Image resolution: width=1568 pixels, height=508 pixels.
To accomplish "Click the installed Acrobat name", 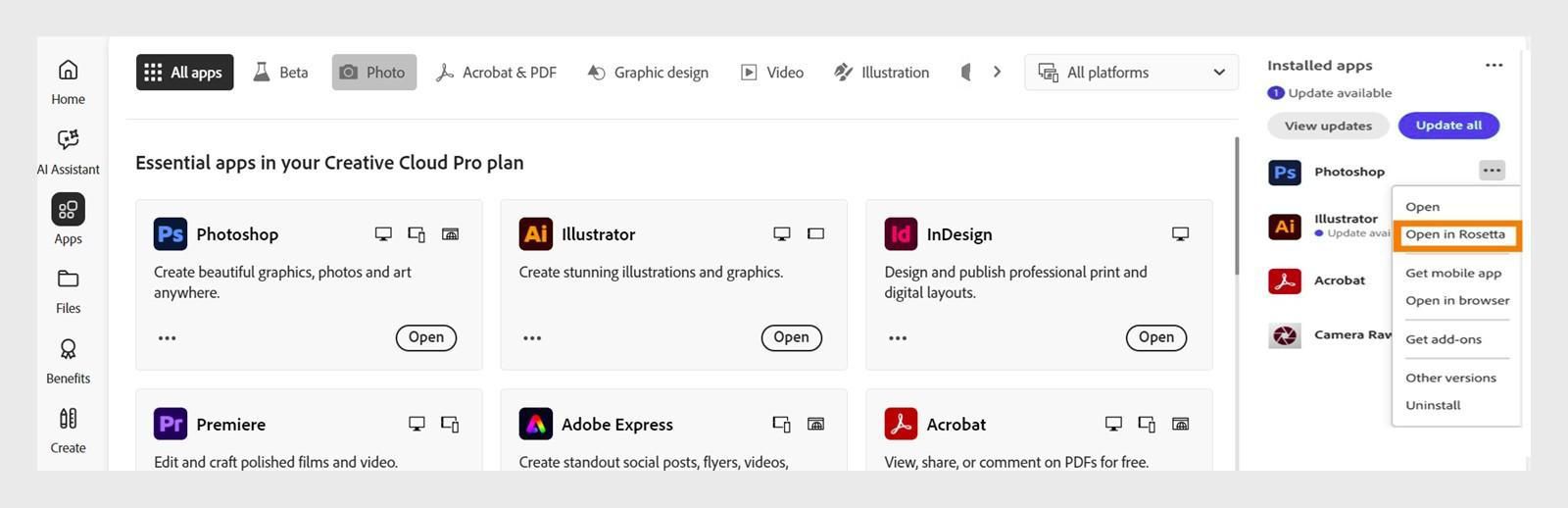I will (1340, 280).
